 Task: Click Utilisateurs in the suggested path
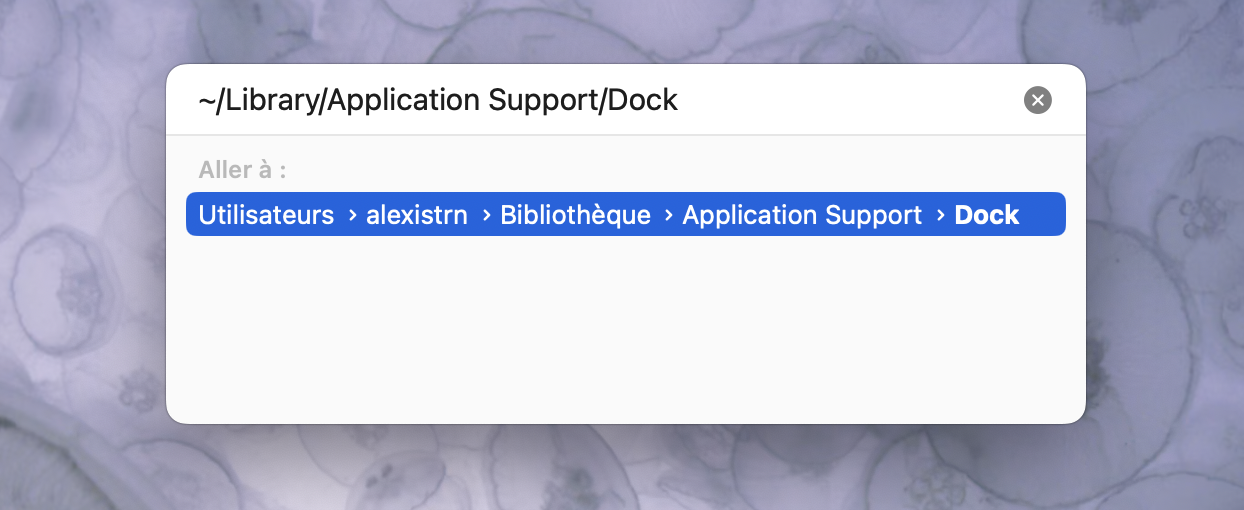pyautogui.click(x=266, y=215)
